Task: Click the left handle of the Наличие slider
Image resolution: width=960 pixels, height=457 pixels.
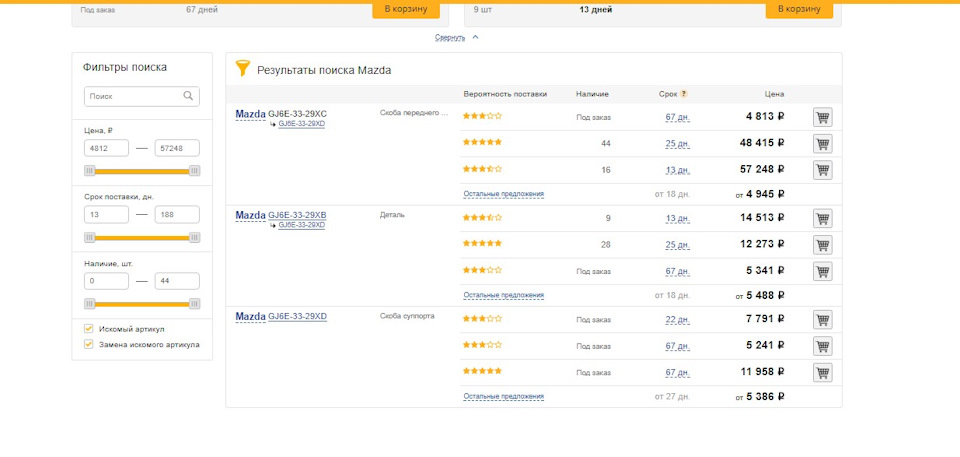Action: (x=90, y=304)
